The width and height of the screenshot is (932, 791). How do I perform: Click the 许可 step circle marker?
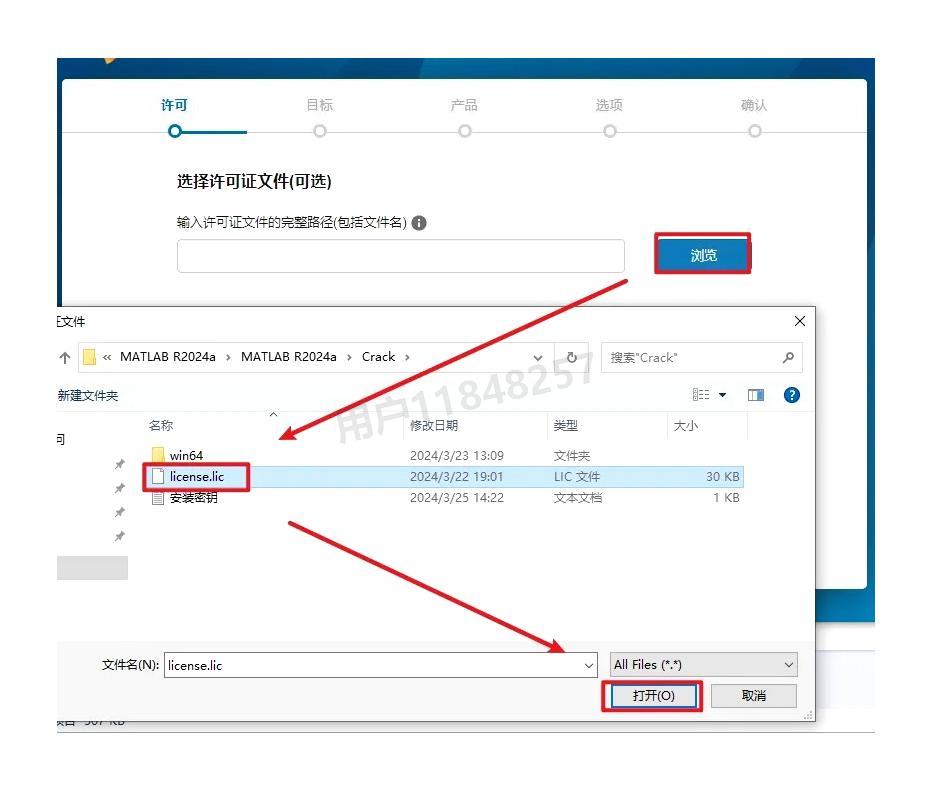tap(175, 131)
